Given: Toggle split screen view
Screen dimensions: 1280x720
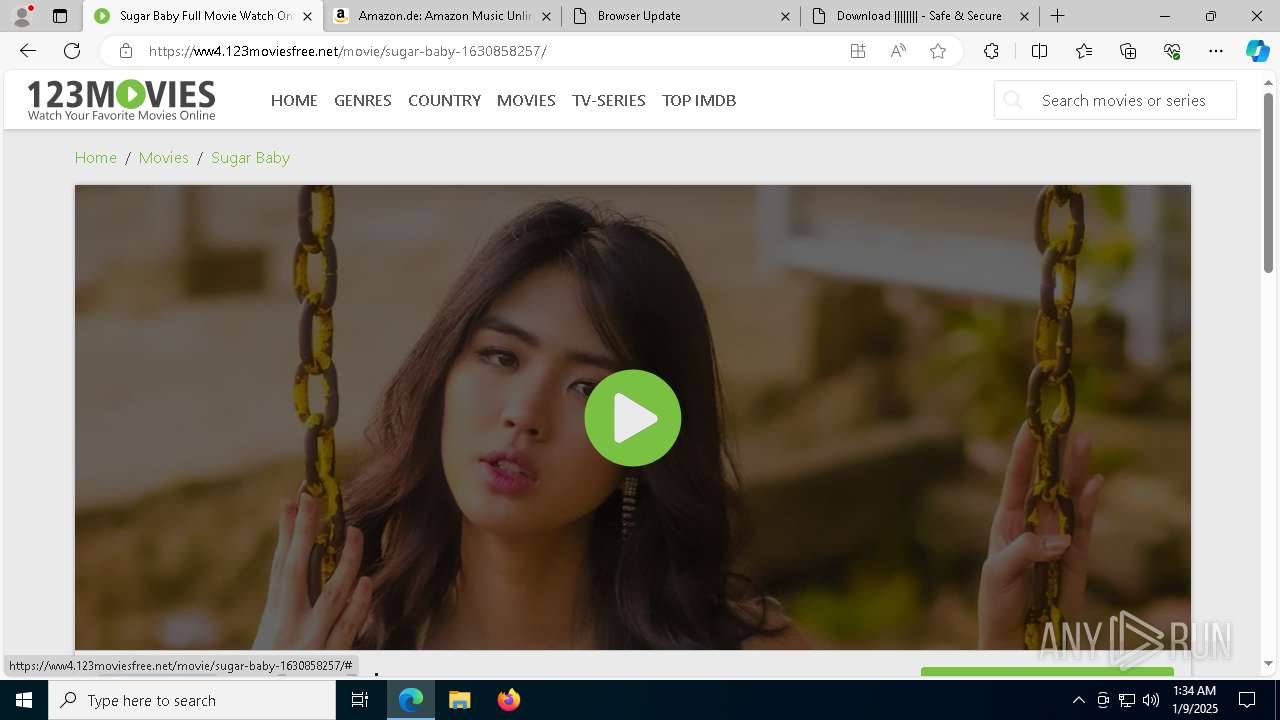Looking at the screenshot, I should (x=1039, y=51).
